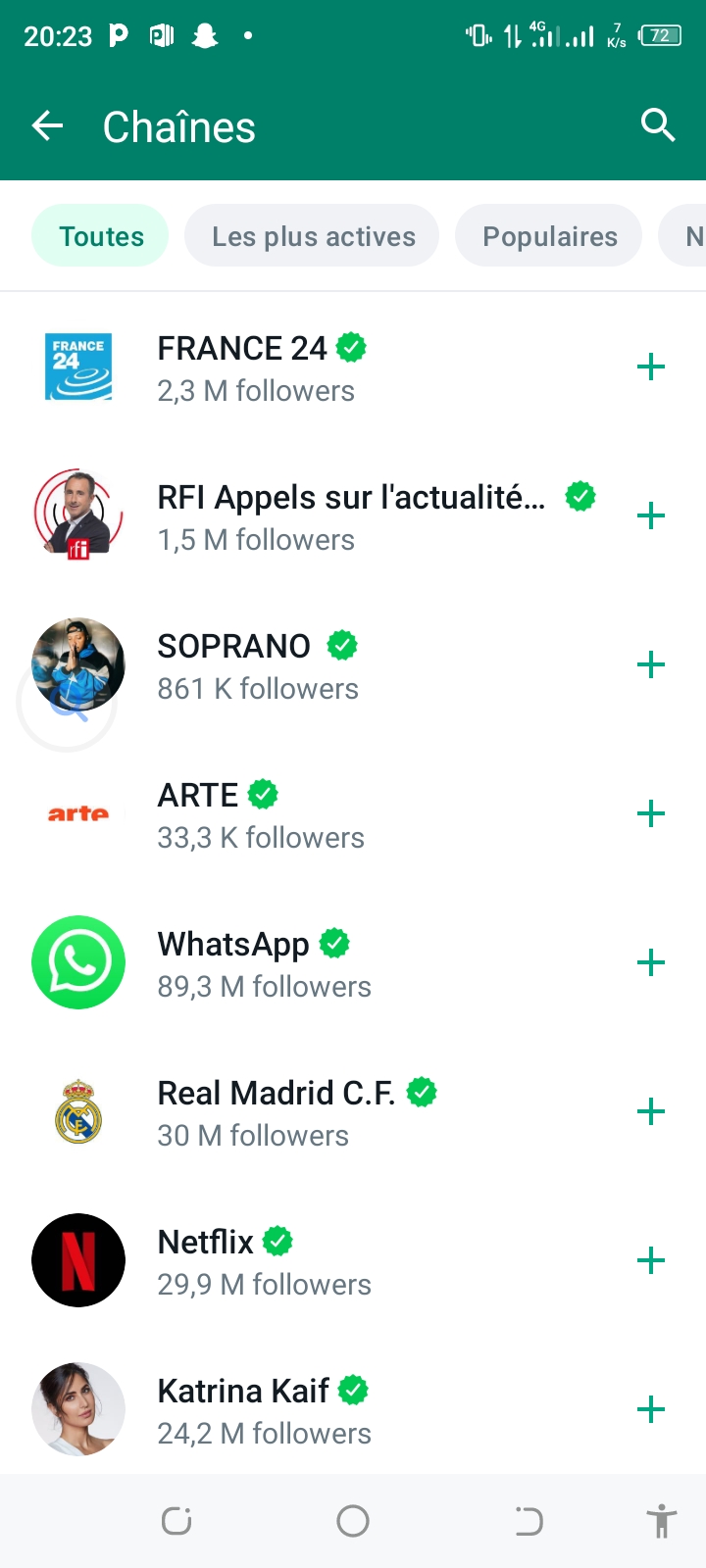
Task: Open the accessibility shortcut icon
Action: click(662, 1521)
